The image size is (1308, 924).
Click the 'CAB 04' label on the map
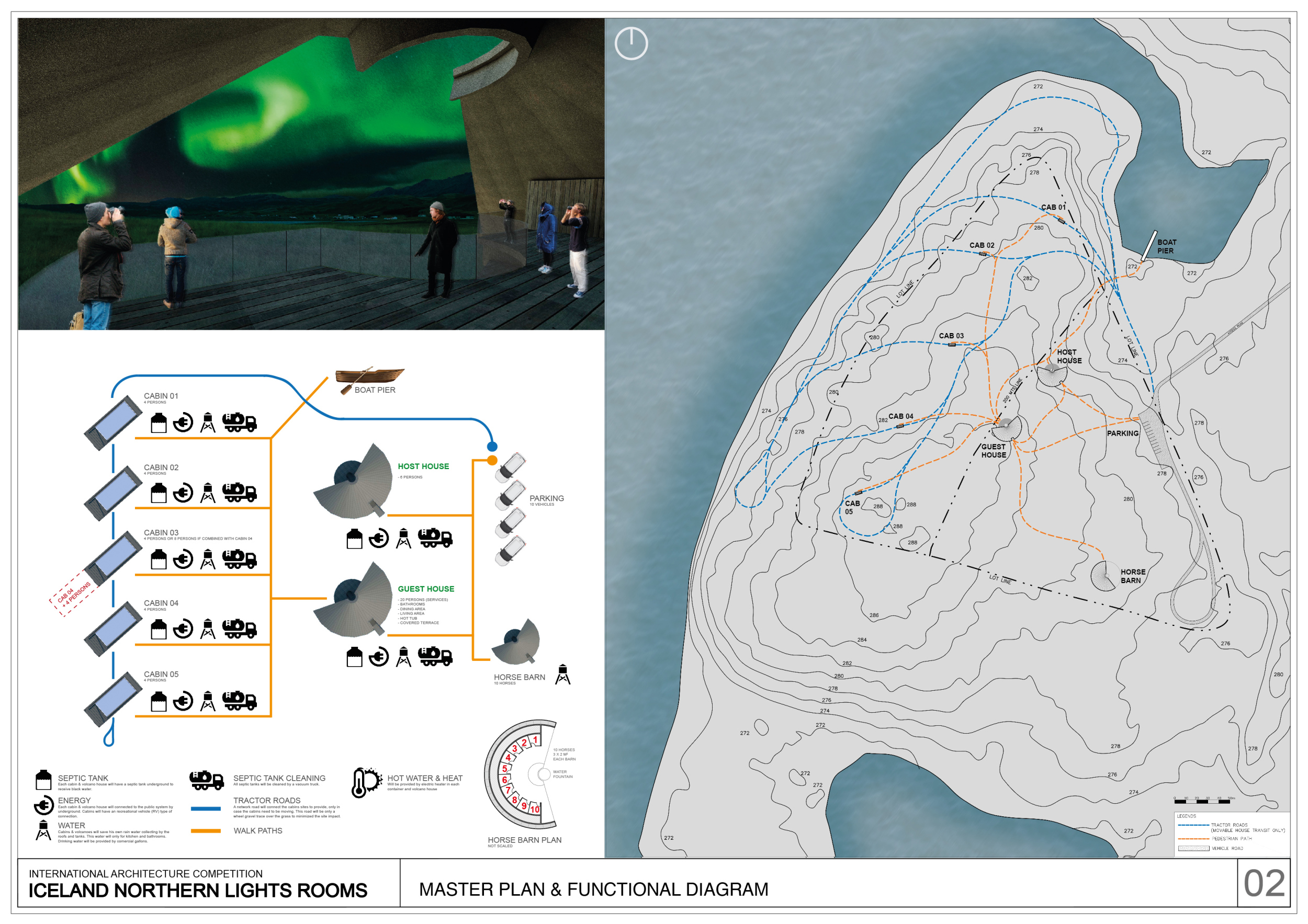tap(900, 416)
